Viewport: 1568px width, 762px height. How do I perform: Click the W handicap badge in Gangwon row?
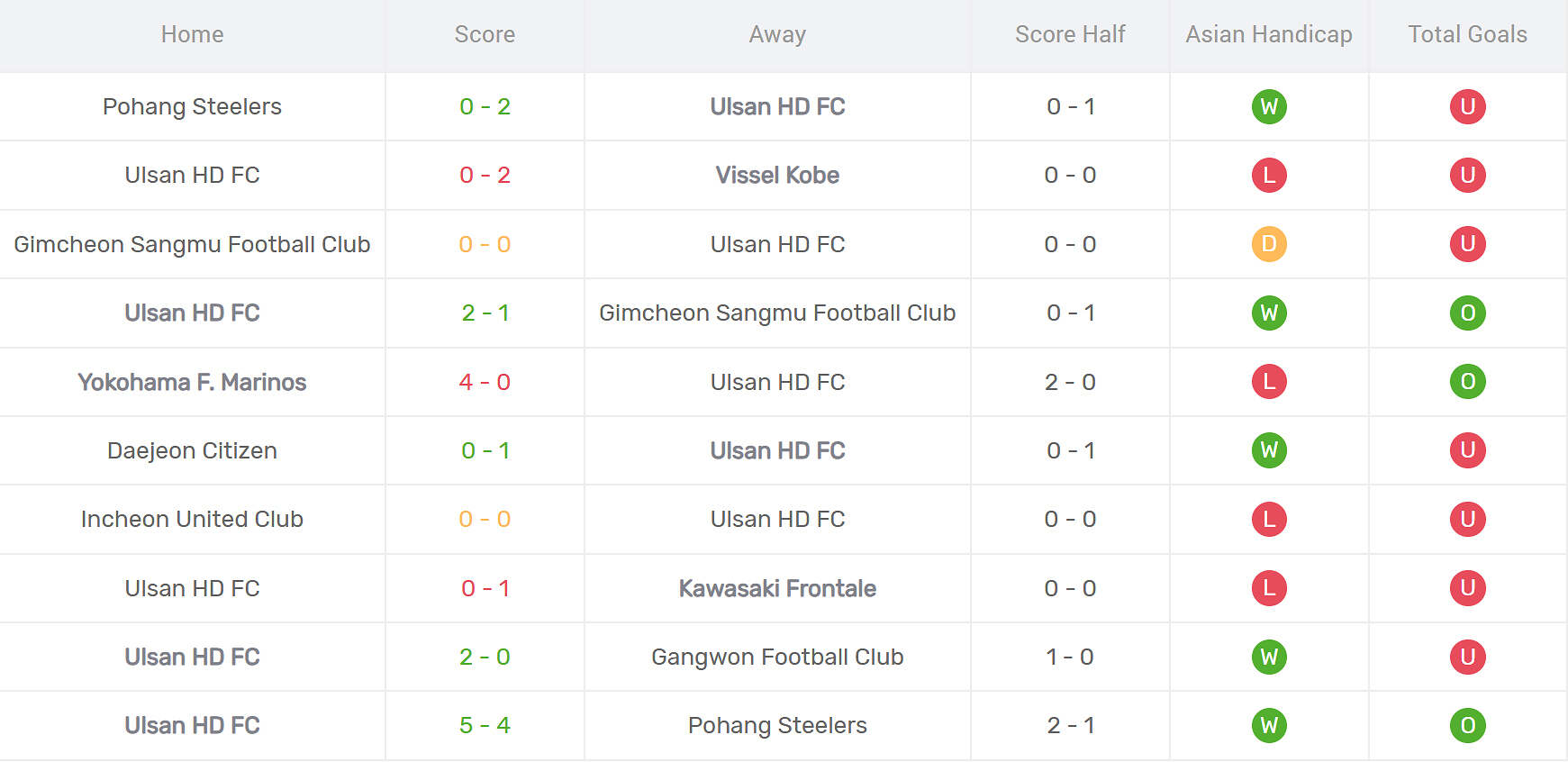click(1269, 658)
